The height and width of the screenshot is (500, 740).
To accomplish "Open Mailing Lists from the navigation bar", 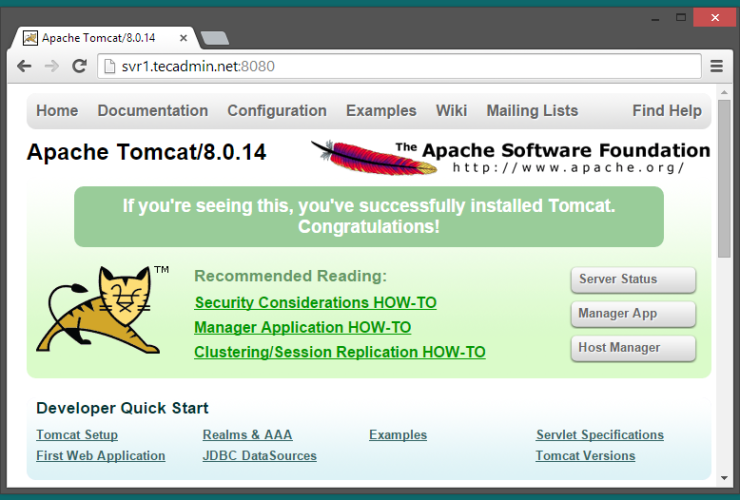I will tap(532, 111).
